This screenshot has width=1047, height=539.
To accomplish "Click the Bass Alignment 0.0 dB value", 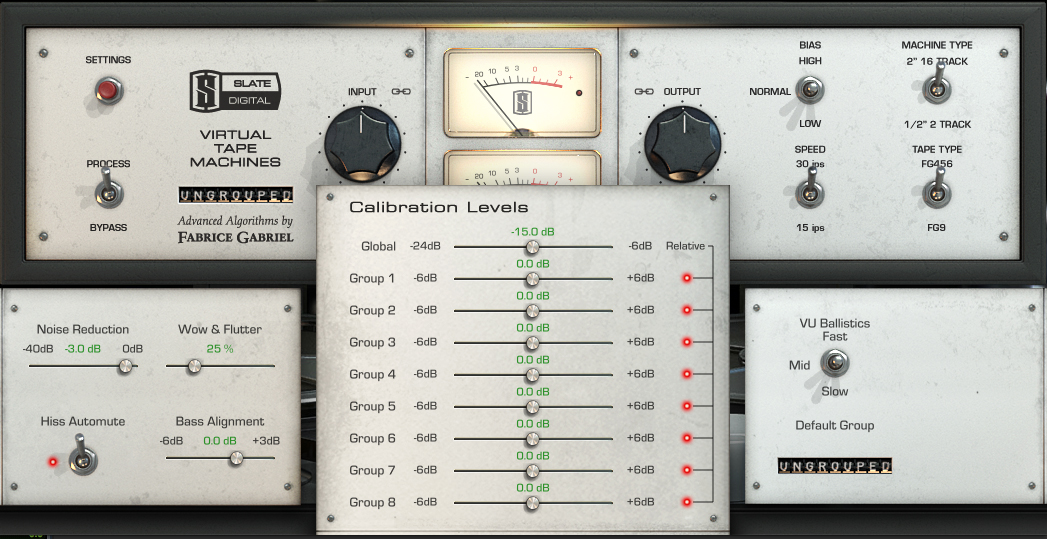I will (x=220, y=441).
